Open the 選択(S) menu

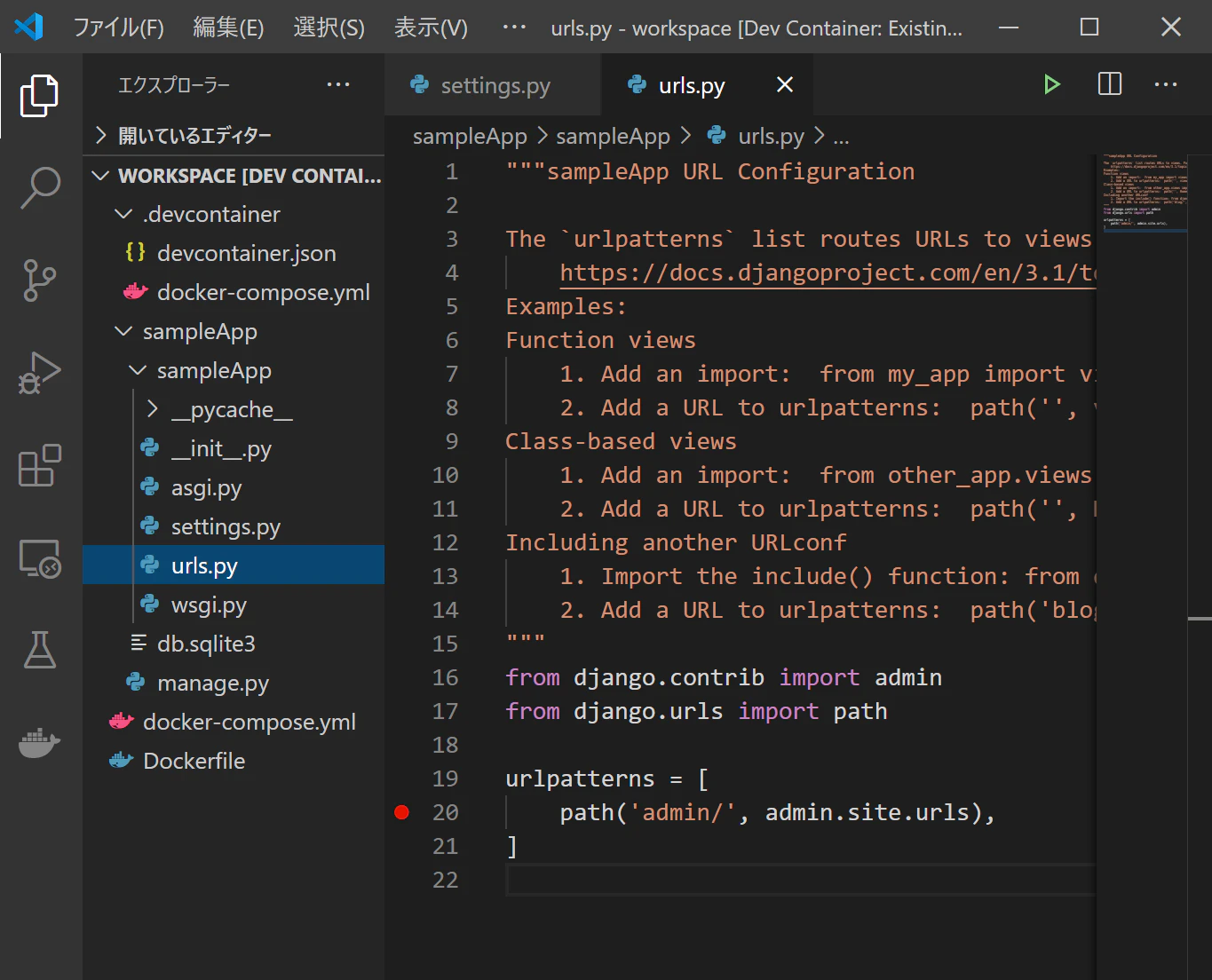pos(329,28)
